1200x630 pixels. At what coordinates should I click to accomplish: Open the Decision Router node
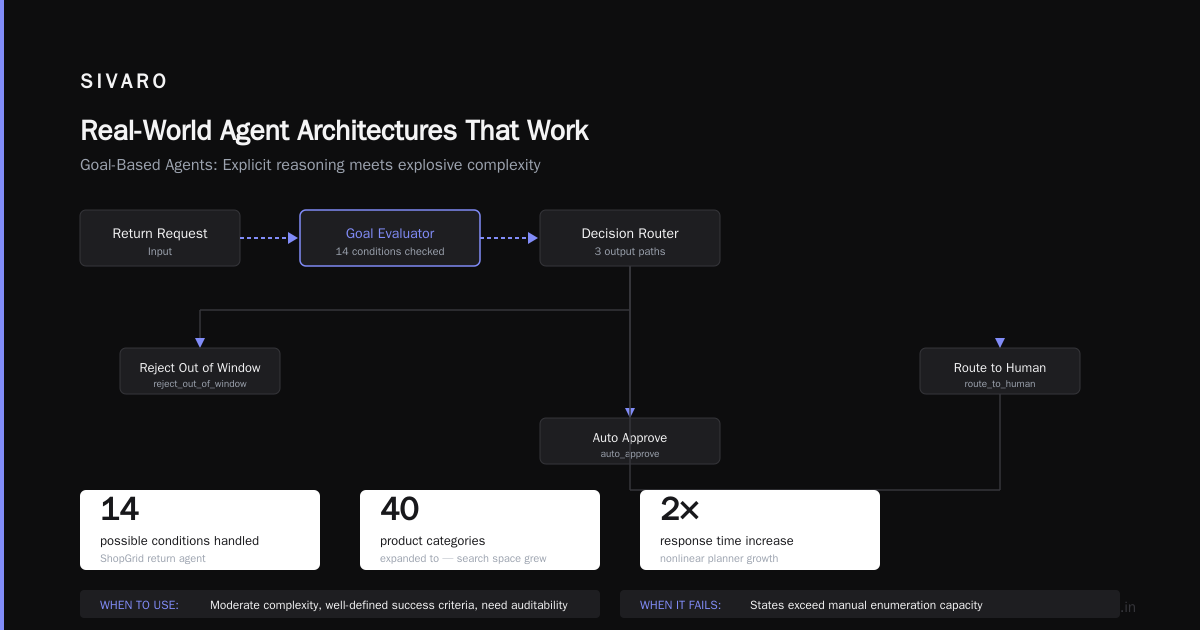(630, 238)
